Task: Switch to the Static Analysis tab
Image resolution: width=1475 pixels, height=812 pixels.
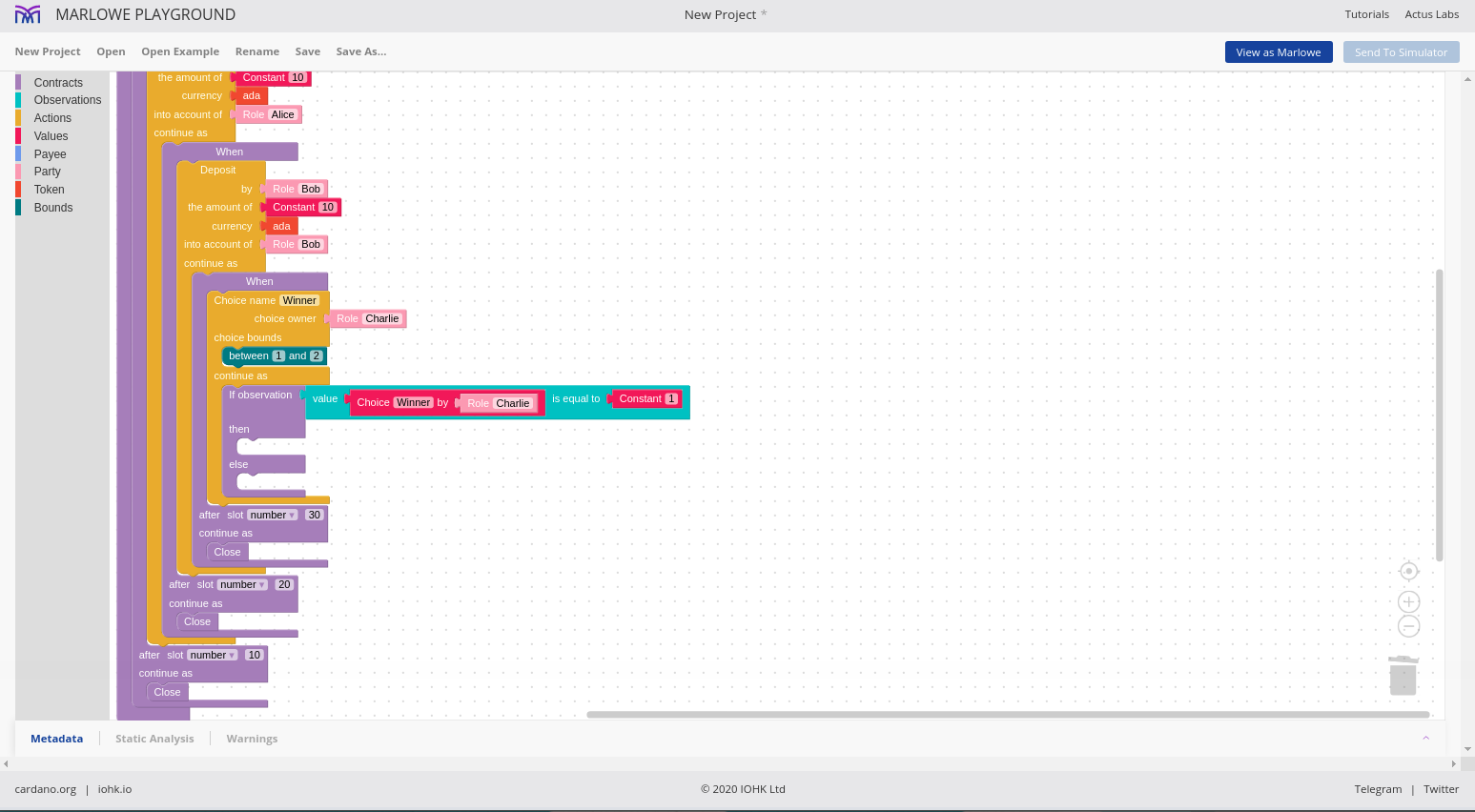Action: [154, 739]
